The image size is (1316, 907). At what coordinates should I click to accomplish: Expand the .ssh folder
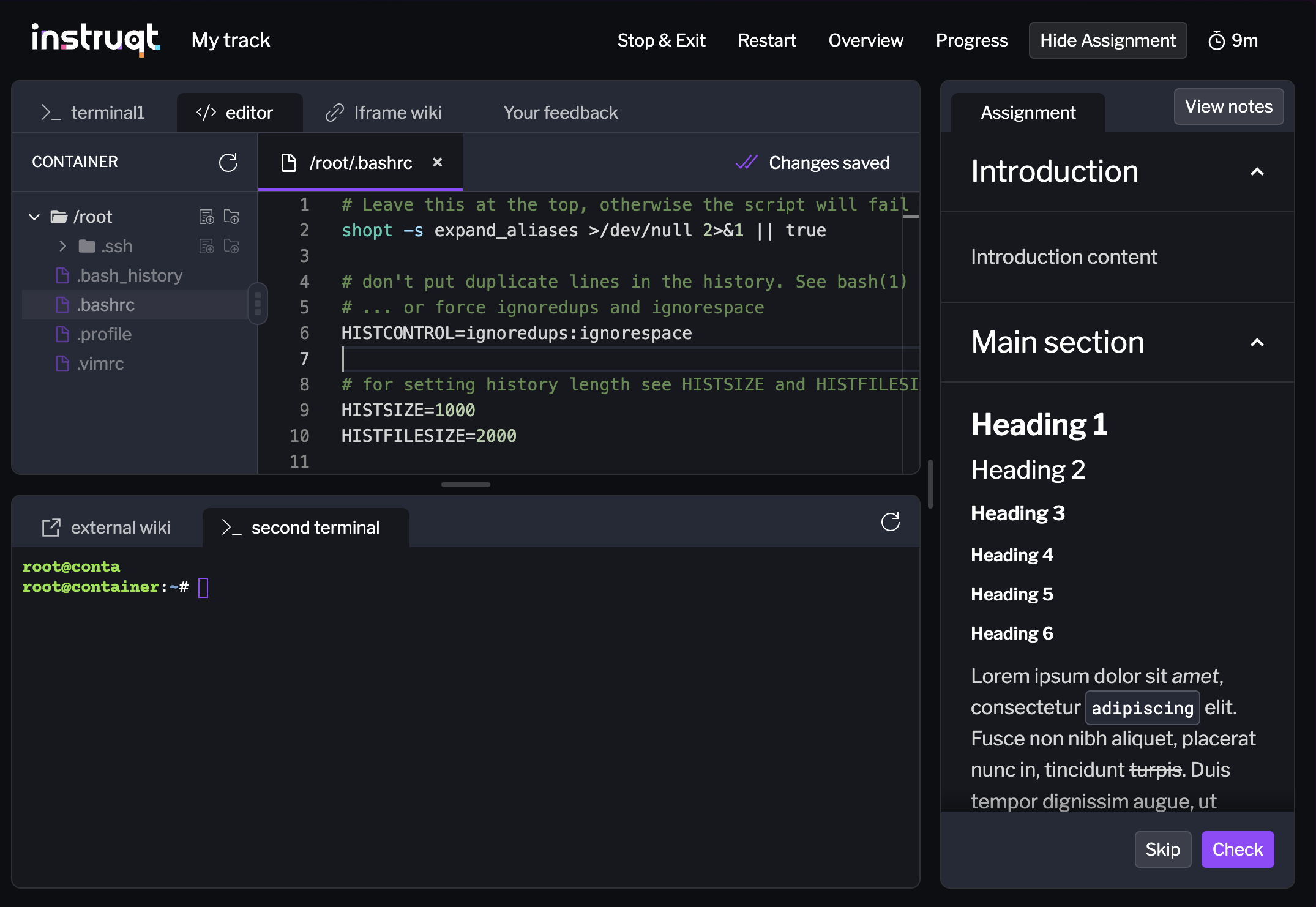click(62, 246)
